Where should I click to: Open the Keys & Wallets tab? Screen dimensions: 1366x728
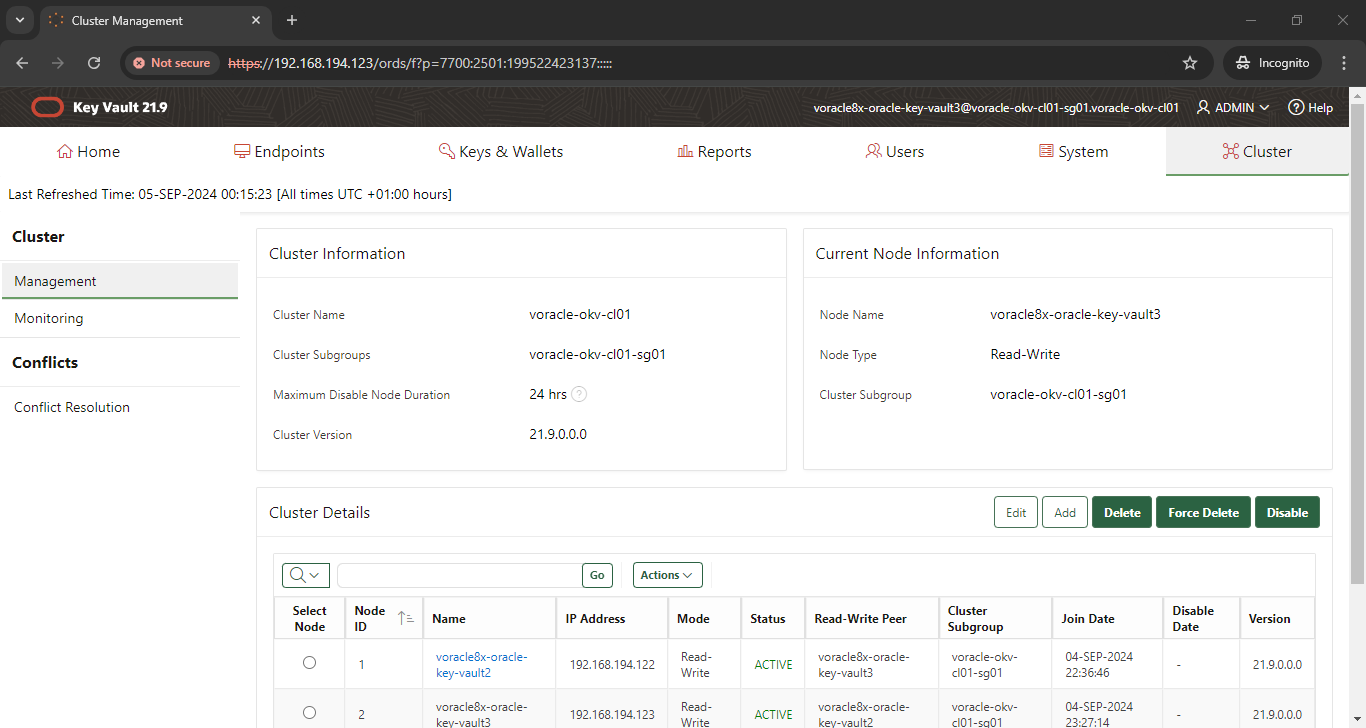[x=501, y=152]
